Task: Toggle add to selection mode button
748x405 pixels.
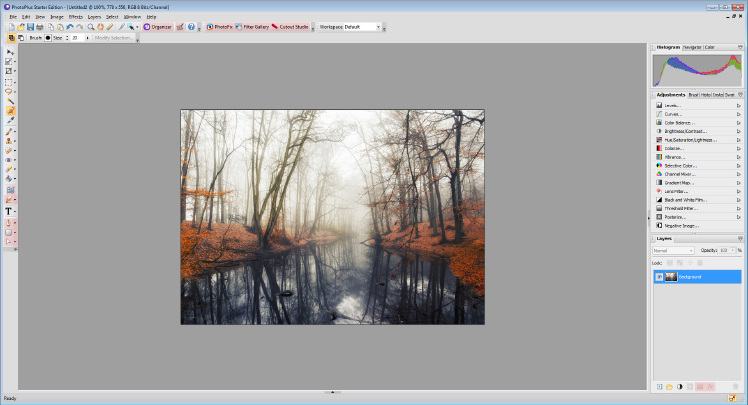Action: pos(21,38)
